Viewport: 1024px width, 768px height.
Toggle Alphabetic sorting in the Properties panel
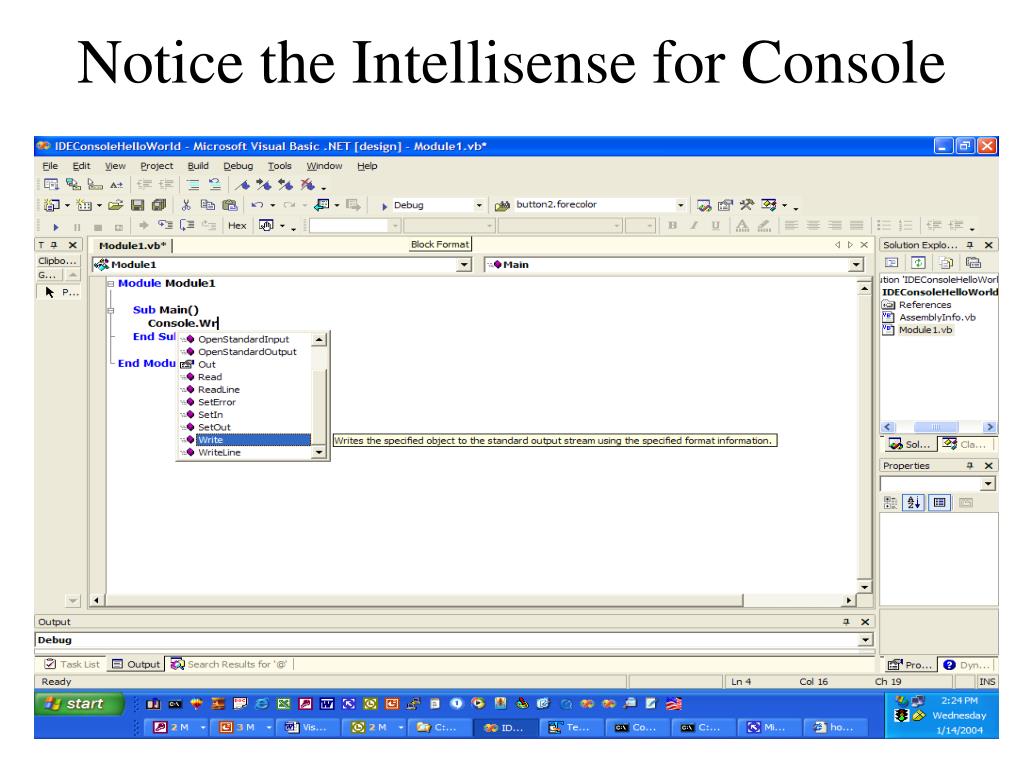914,502
